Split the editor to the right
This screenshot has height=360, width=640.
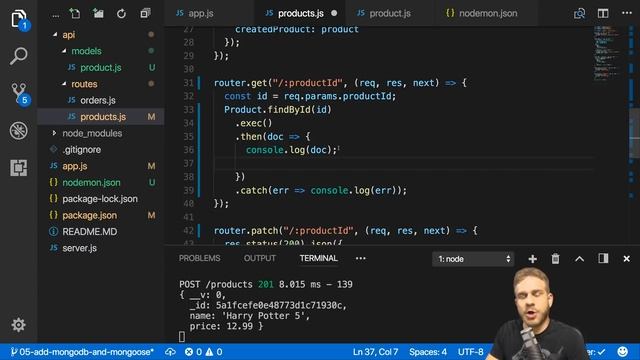point(603,13)
